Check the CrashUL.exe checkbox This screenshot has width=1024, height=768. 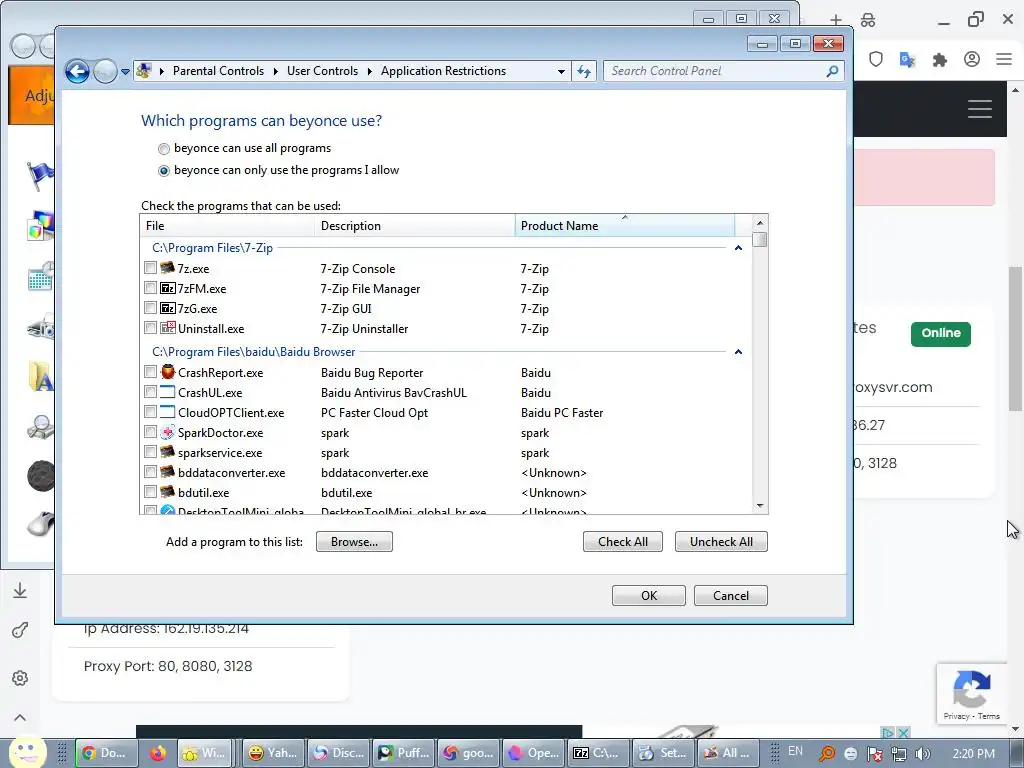pos(150,392)
